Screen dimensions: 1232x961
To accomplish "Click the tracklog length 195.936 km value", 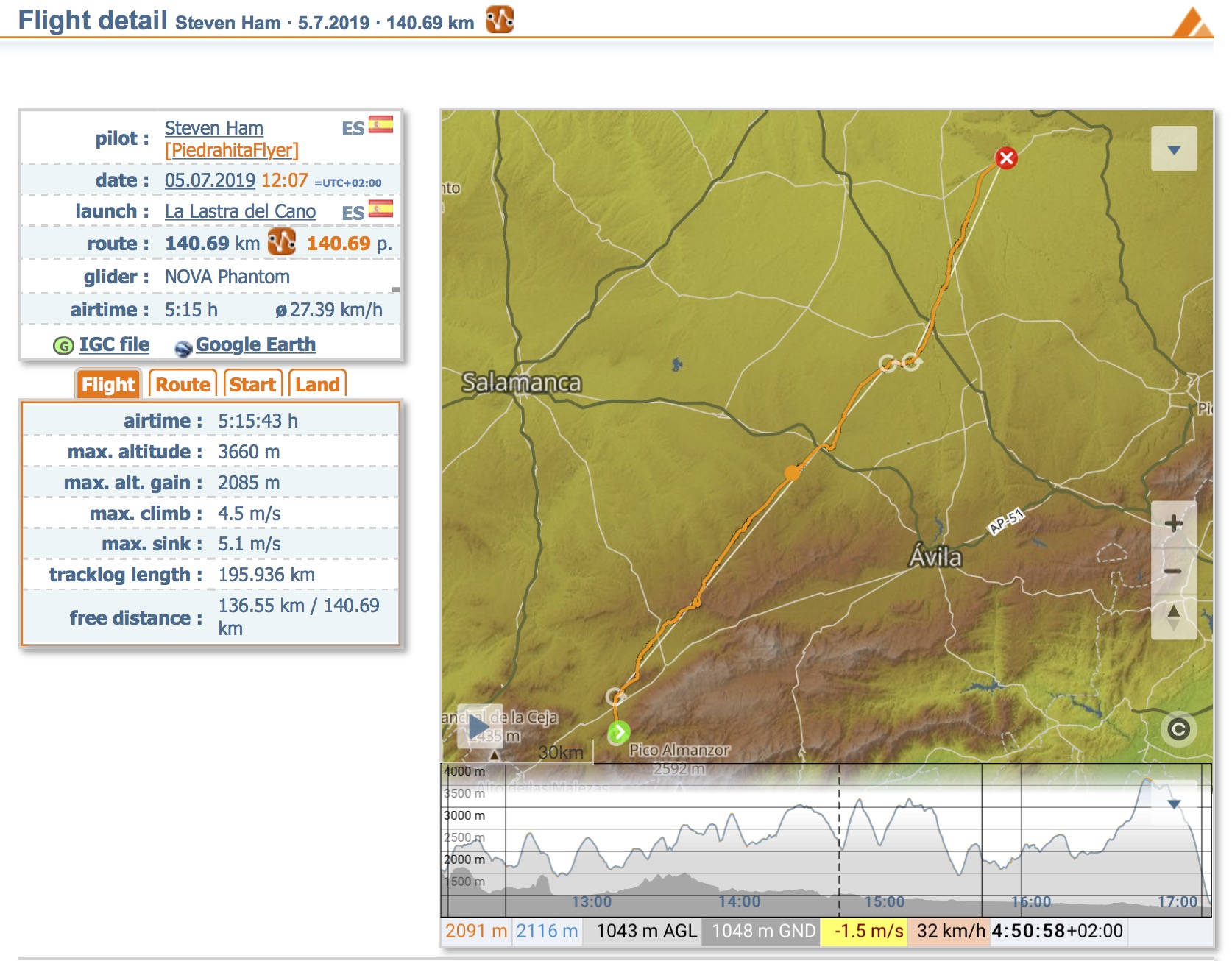I will click(x=266, y=575).
